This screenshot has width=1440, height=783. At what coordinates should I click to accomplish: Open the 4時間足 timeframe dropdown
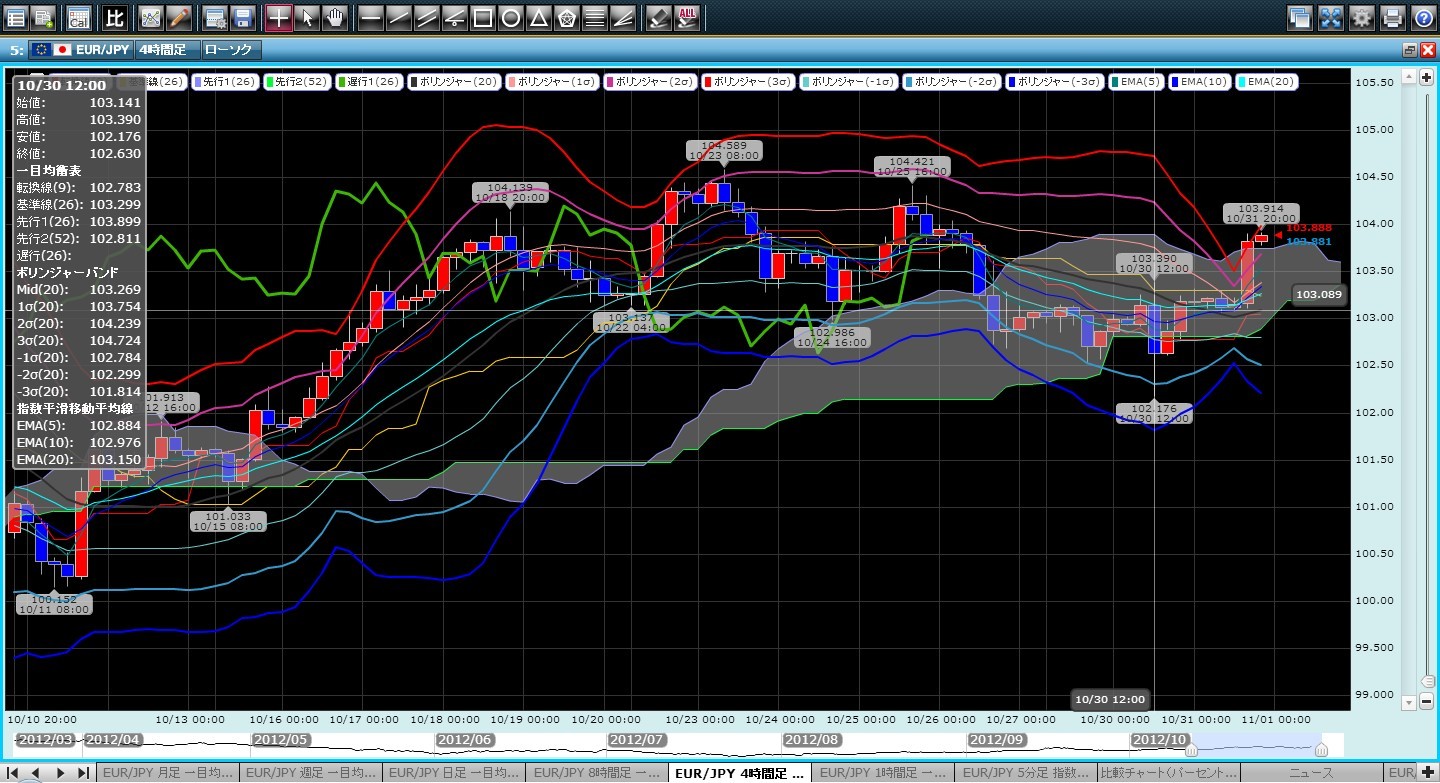pos(166,49)
